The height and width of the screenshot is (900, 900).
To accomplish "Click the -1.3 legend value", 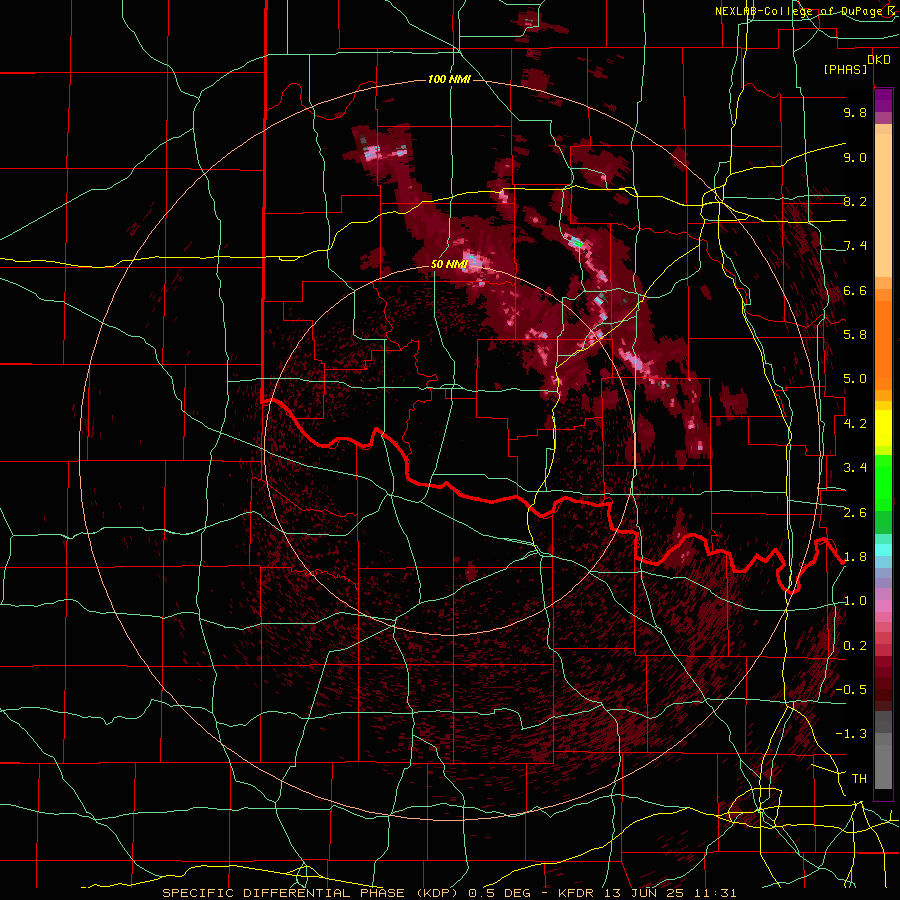I will (851, 734).
